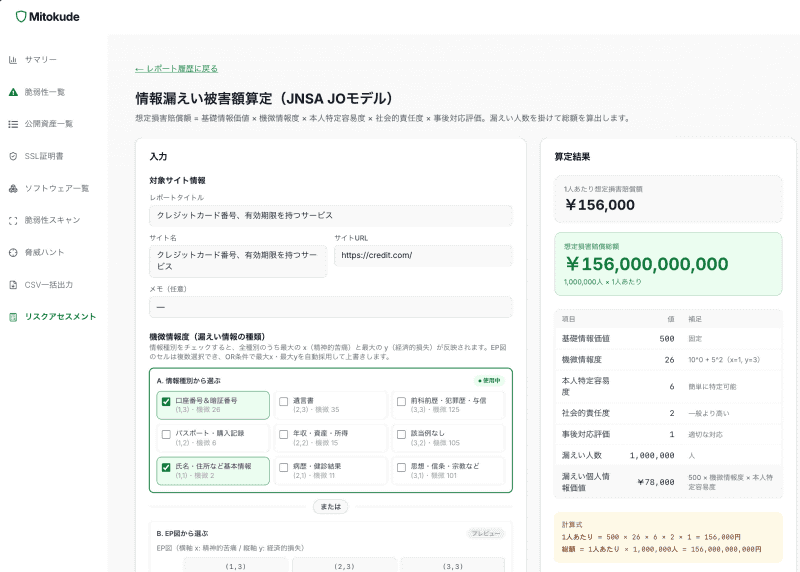
Task: Uncheck the 氏名・住所など基本情報 checkbox
Action: tap(166, 467)
